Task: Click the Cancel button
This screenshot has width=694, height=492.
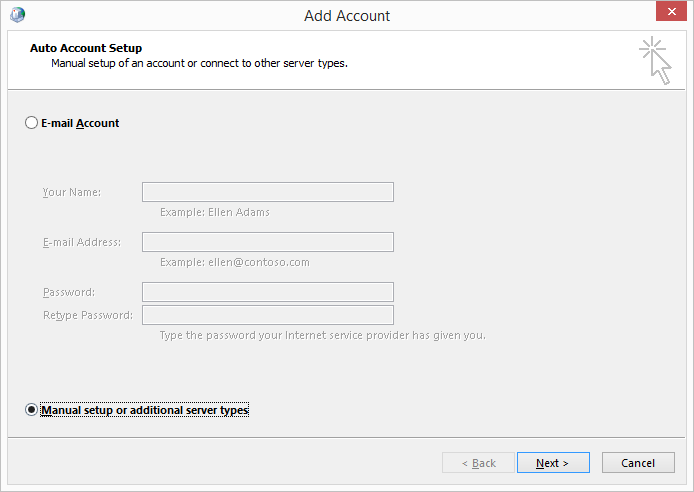Action: [x=638, y=463]
